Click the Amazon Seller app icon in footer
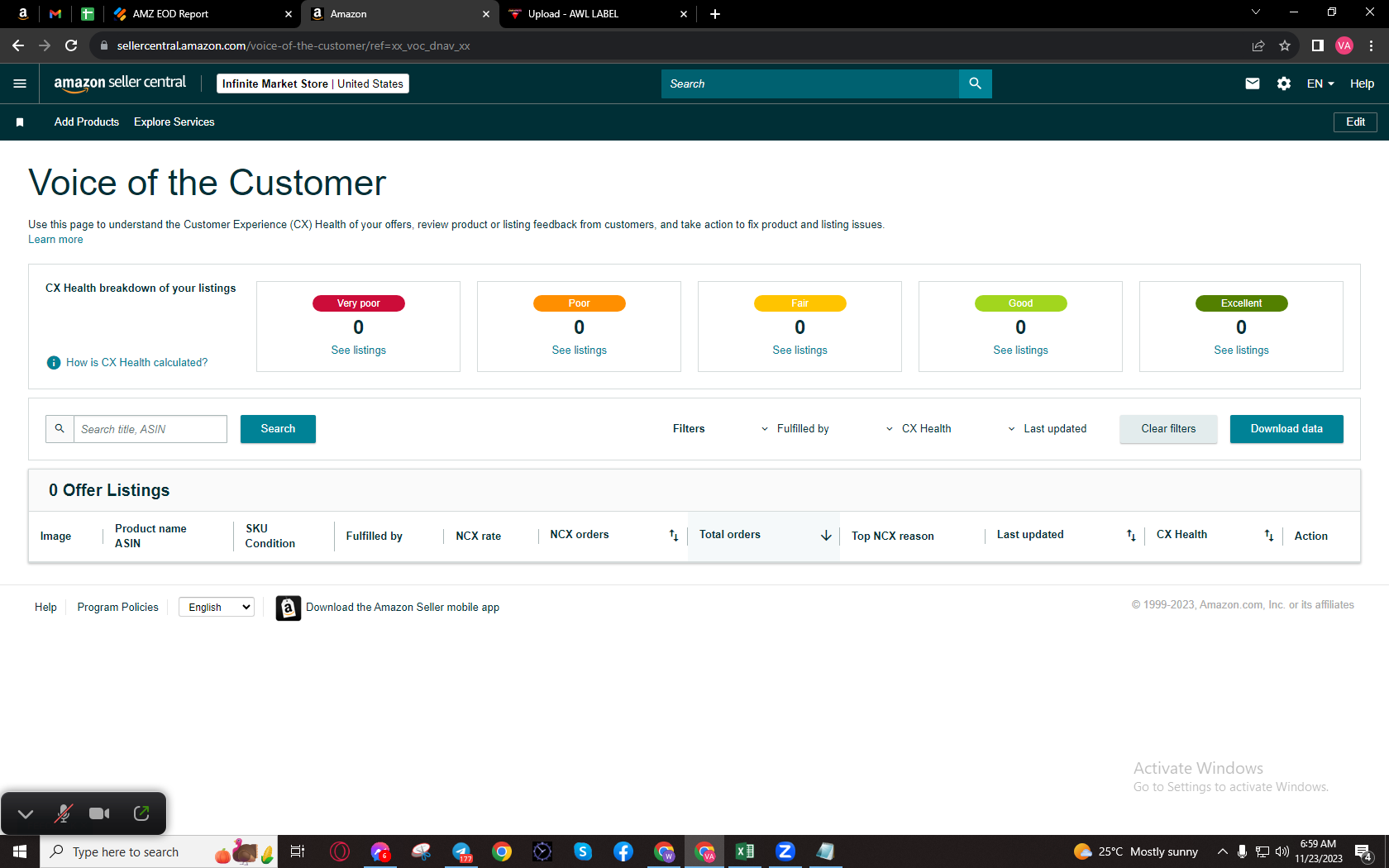 click(288, 608)
